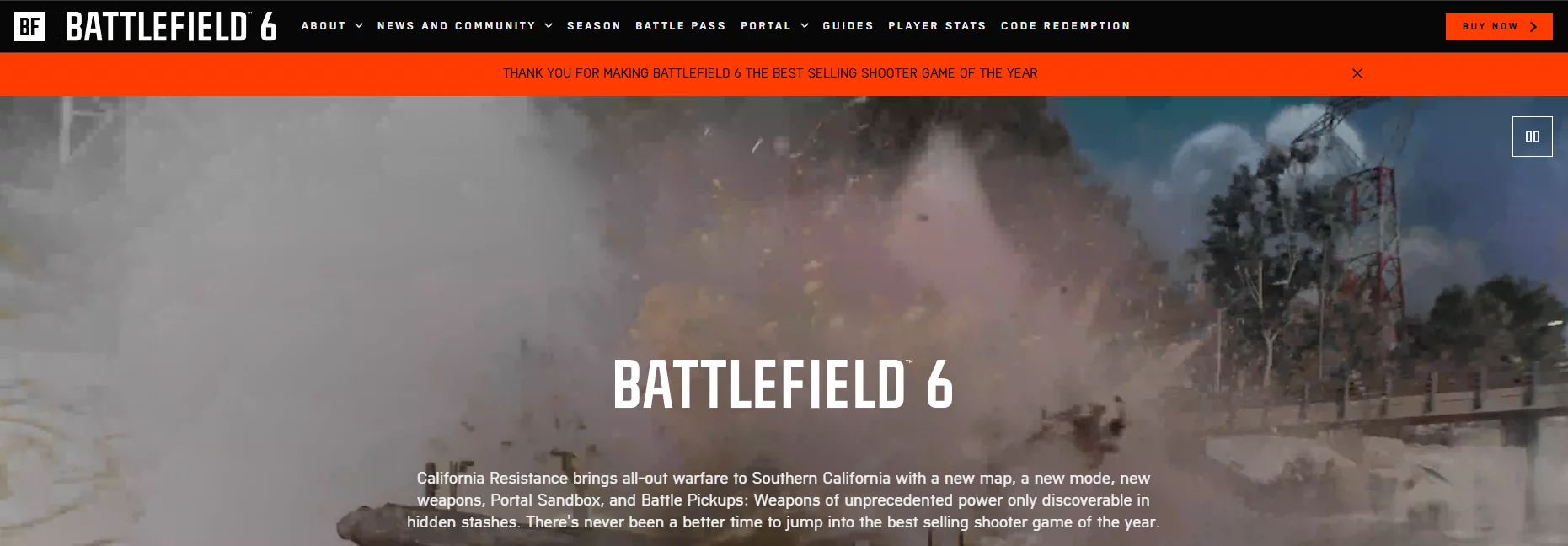The image size is (1568, 546).
Task: Open the Season menu item
Action: [x=594, y=26]
